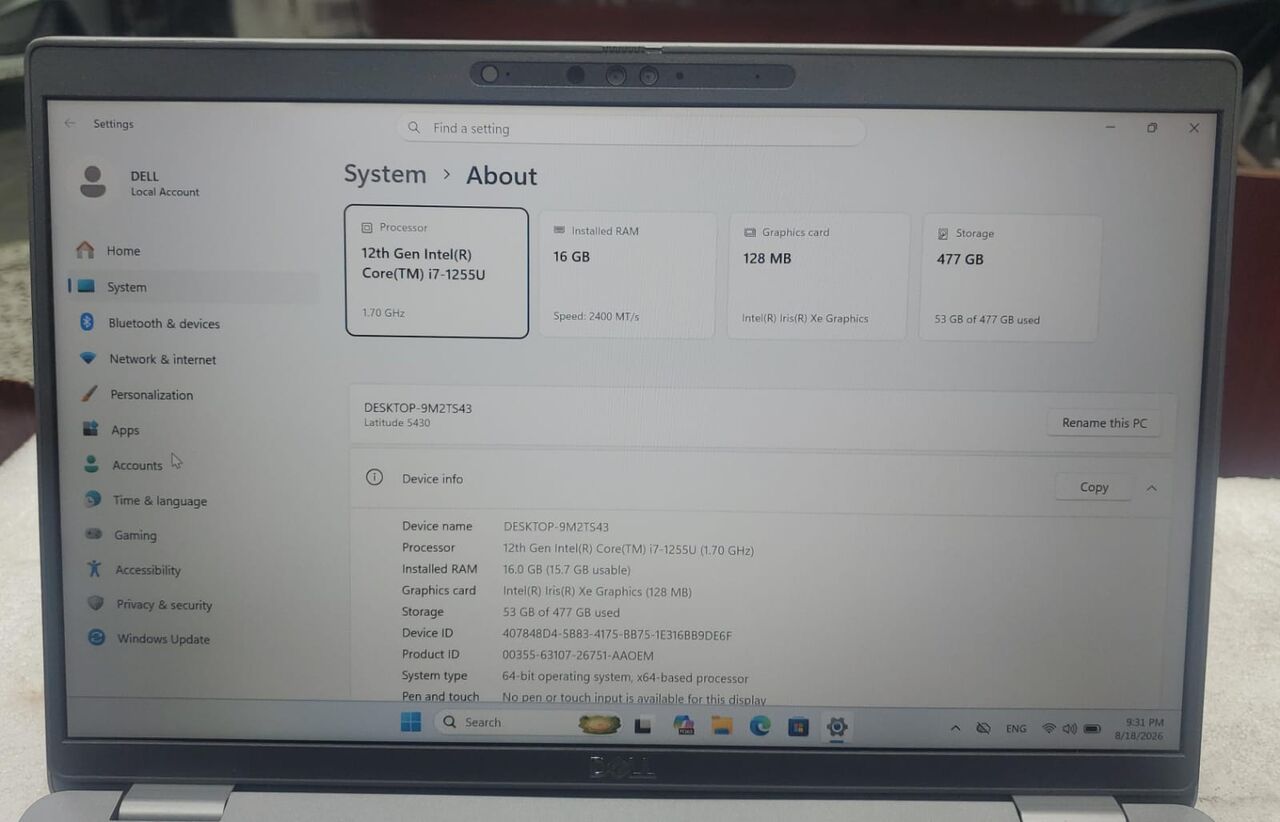Show hidden system tray icons
This screenshot has width=1280, height=822.
tap(955, 728)
